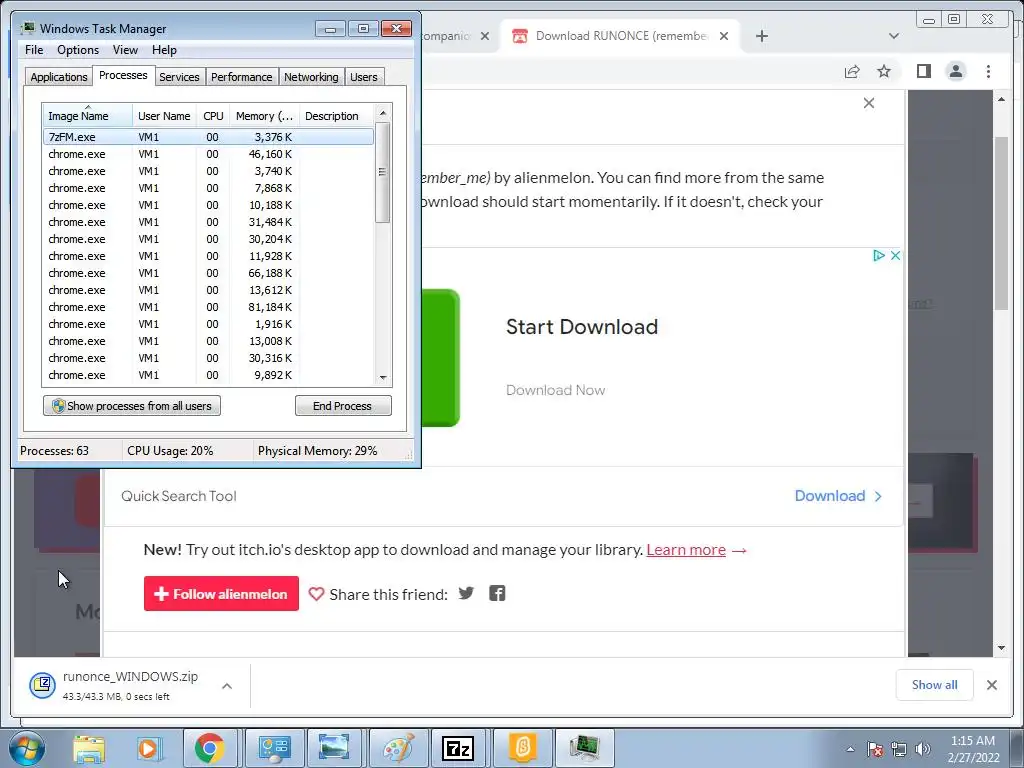Screen dimensions: 1024x768
Task: Select the 7zFM.exe process row
Action: click(208, 136)
